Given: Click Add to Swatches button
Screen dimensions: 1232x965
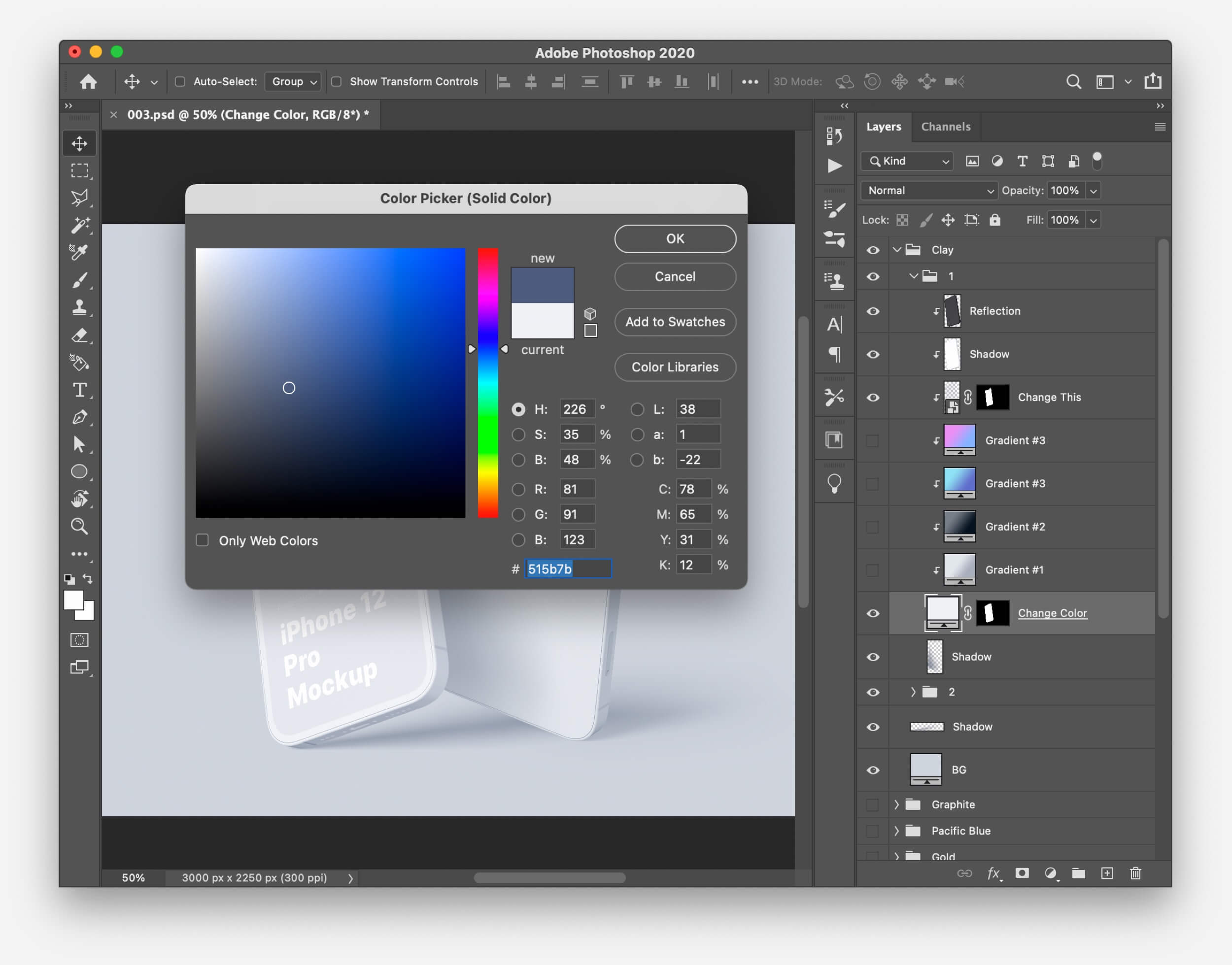Looking at the screenshot, I should (x=675, y=322).
